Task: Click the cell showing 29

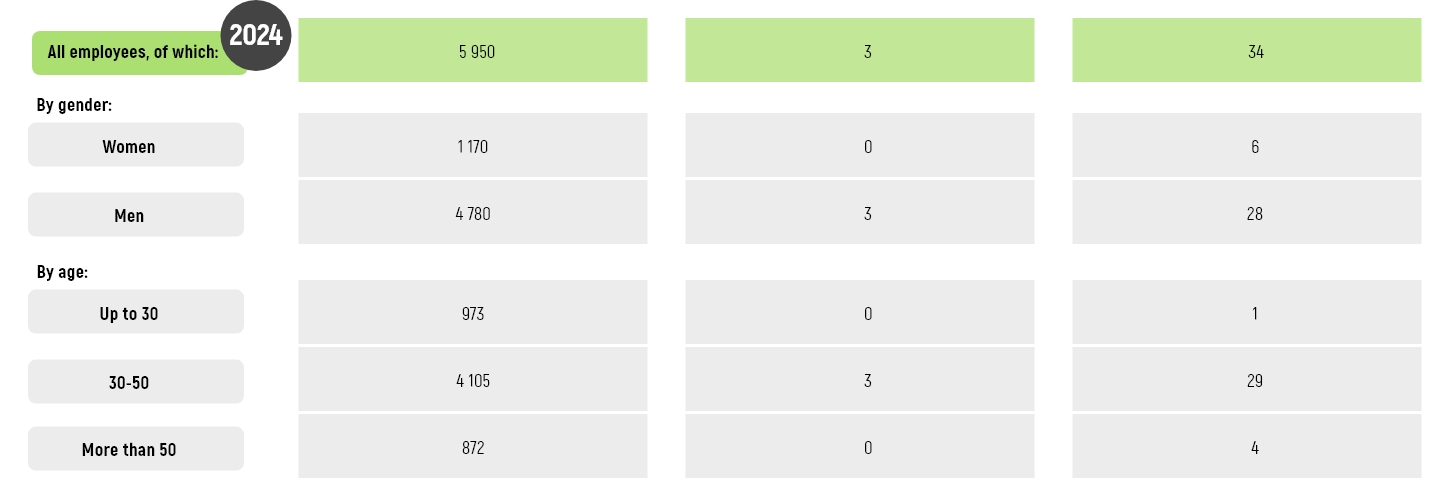Action: click(1246, 380)
